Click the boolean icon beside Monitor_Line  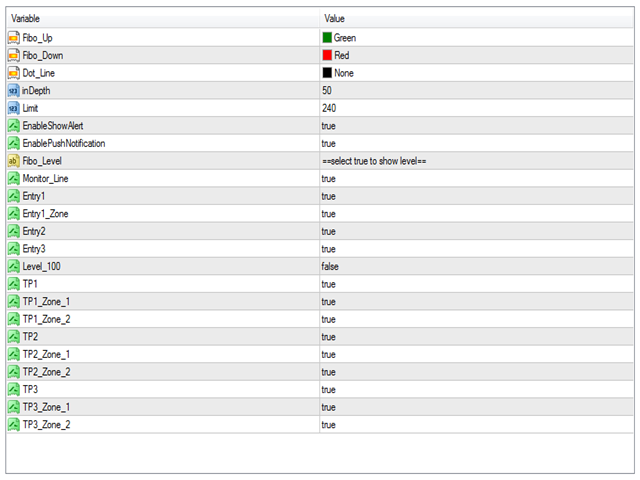click(13, 178)
